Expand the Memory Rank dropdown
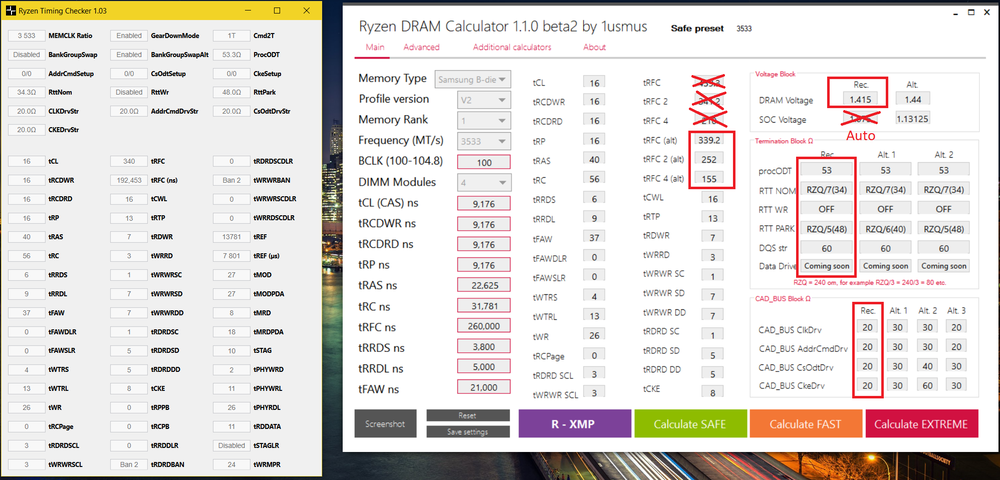The height and width of the screenshot is (480, 1000). click(x=484, y=120)
